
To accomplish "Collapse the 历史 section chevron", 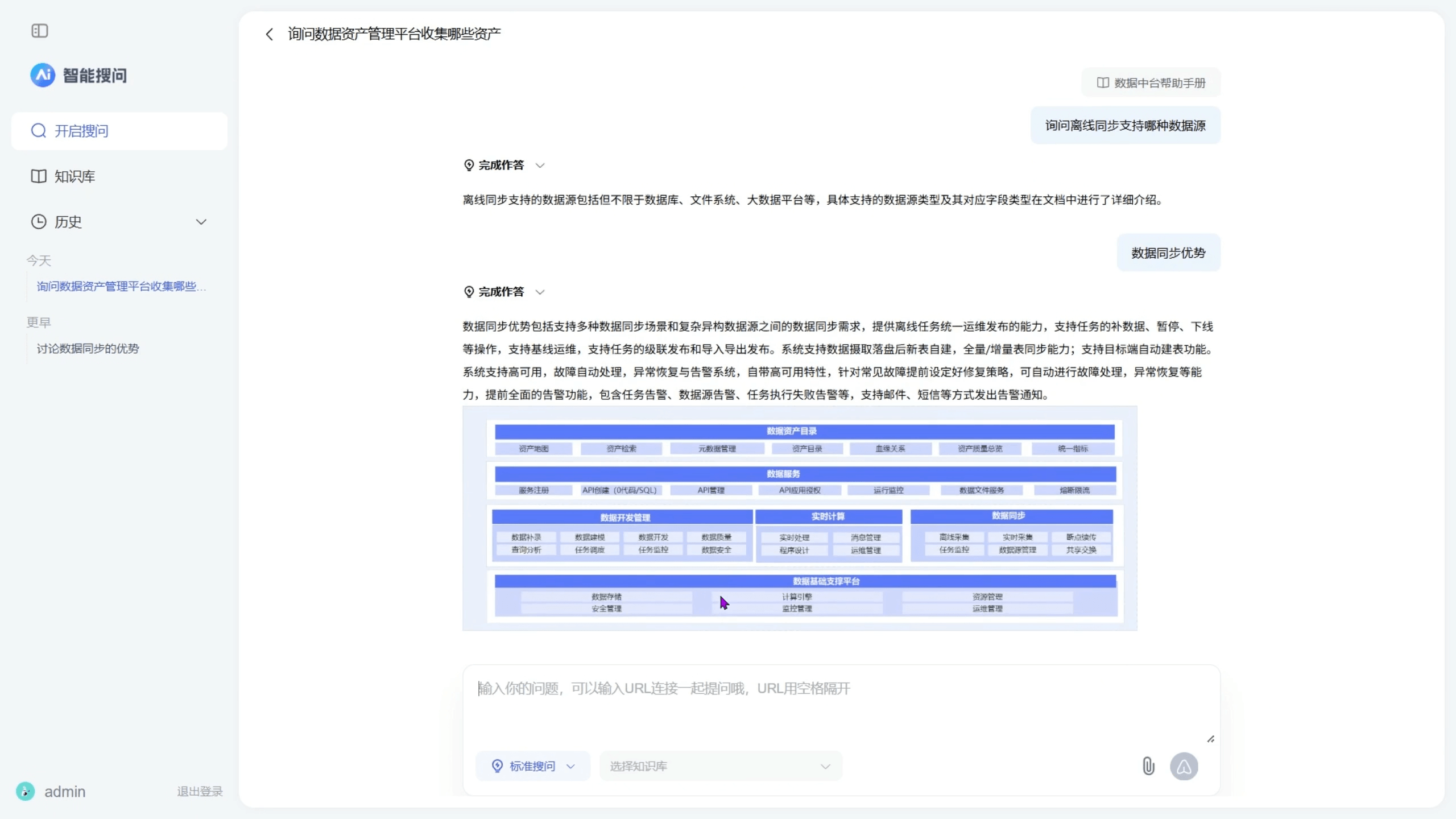I will 201,222.
